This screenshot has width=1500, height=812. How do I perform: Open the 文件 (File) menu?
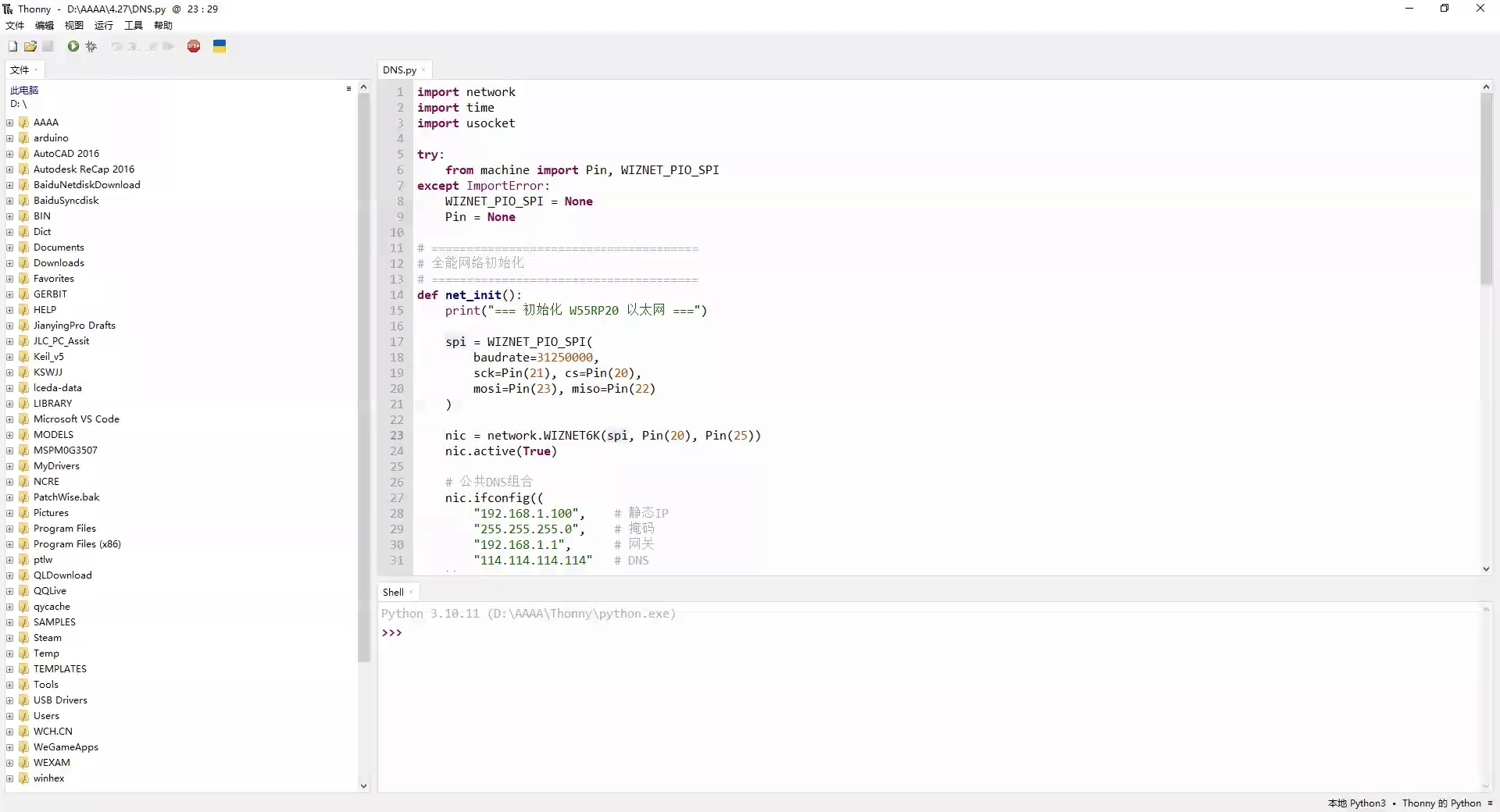pos(15,26)
